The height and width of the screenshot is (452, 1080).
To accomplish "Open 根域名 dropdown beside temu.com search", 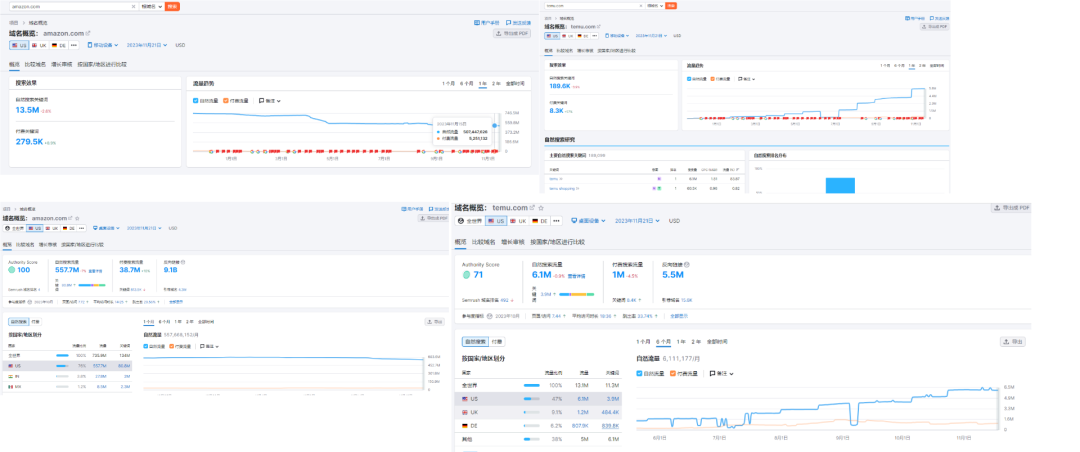I will [655, 6].
